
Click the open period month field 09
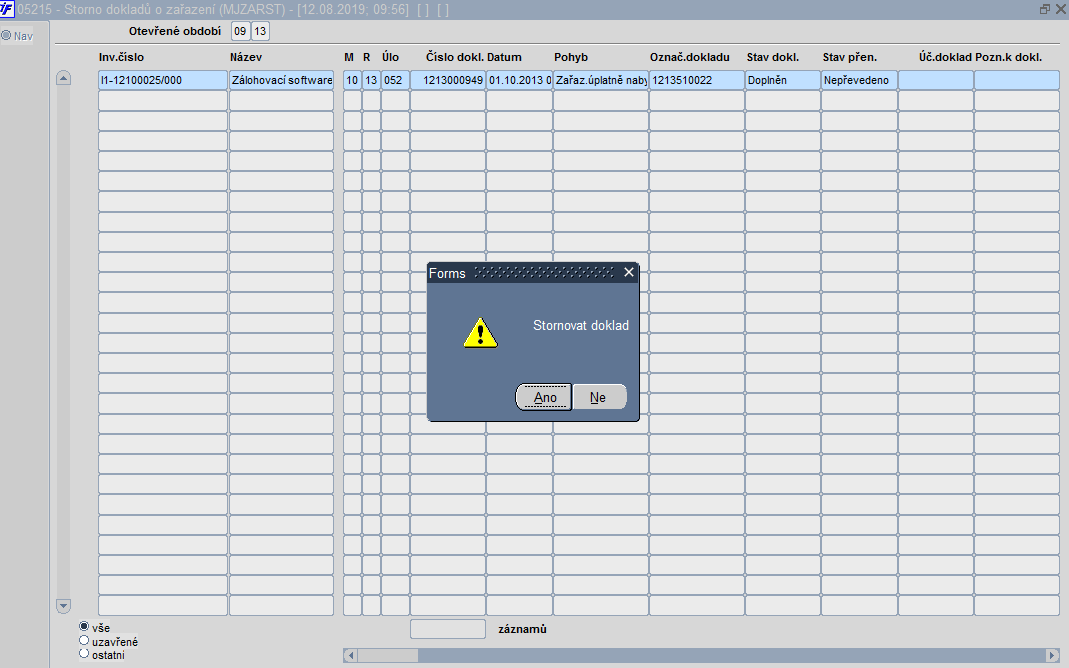click(240, 31)
